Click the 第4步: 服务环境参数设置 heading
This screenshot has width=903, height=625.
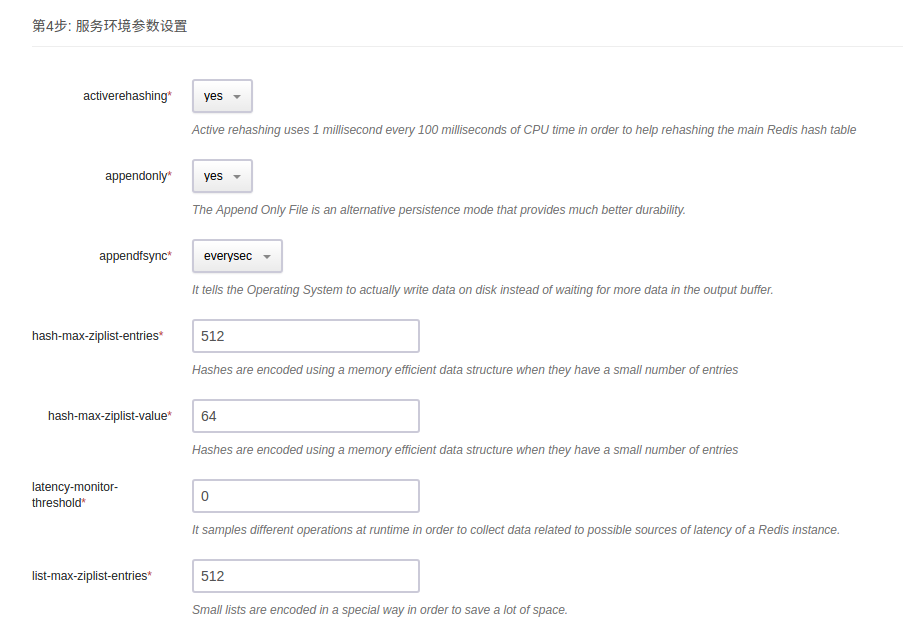[x=110, y=26]
